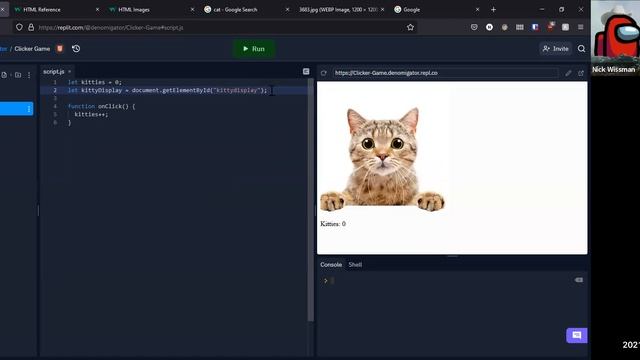Open the Firefox hamburger menu
The width and height of the screenshot is (640, 360).
pyautogui.click(x=580, y=27)
